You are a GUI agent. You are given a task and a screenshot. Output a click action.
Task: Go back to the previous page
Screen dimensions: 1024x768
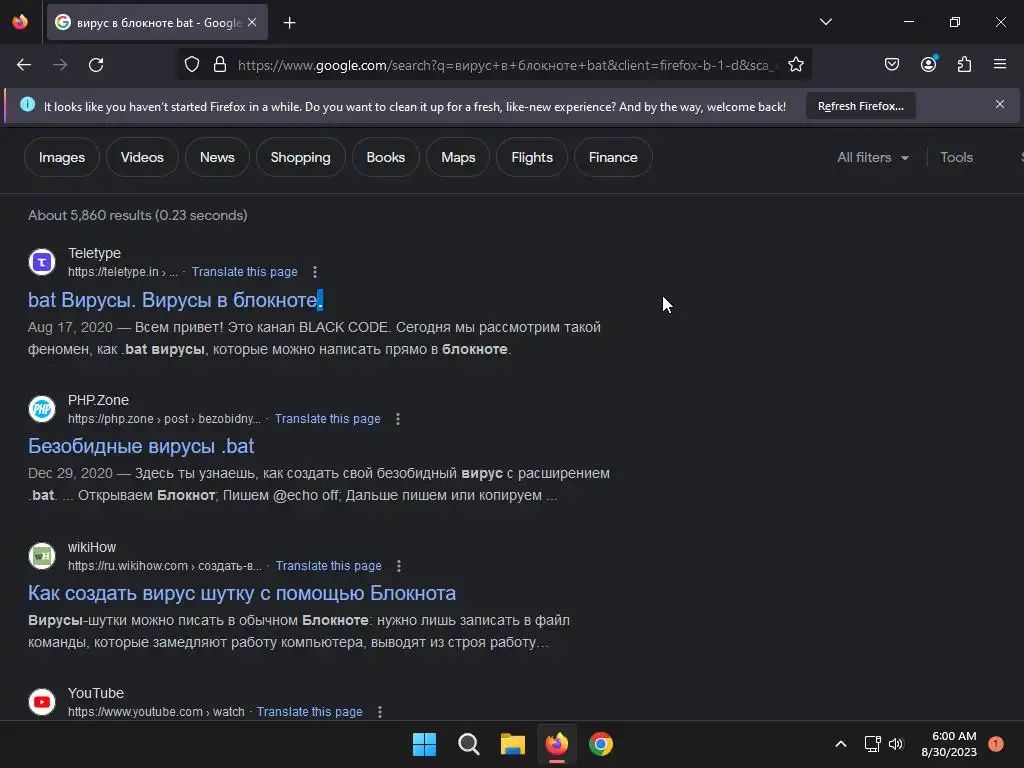(x=24, y=65)
